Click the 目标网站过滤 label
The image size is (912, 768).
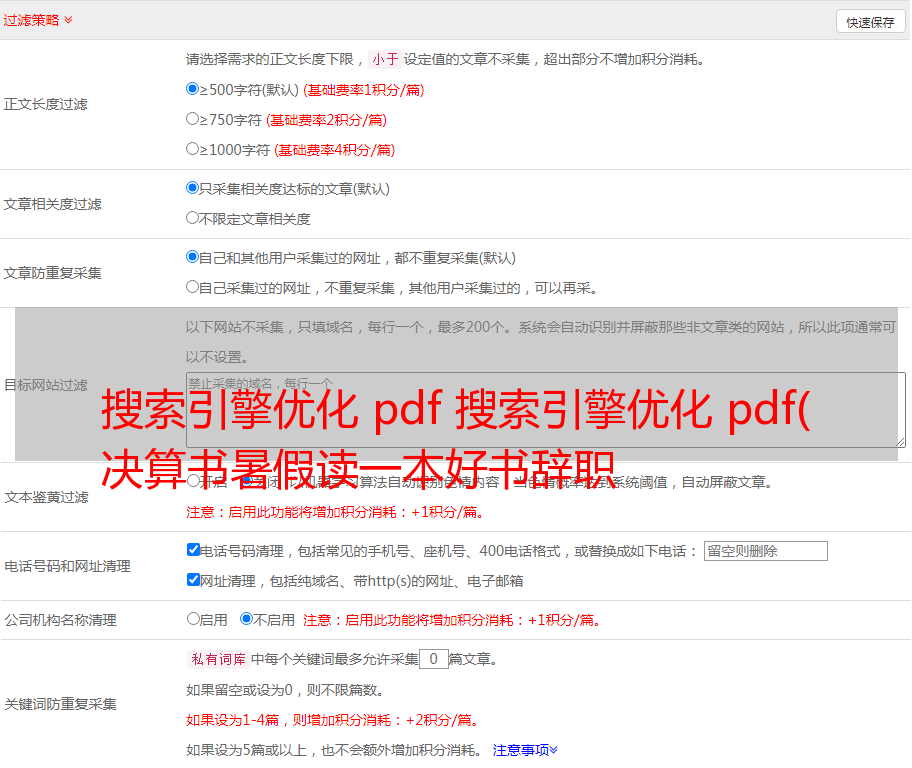pos(45,385)
